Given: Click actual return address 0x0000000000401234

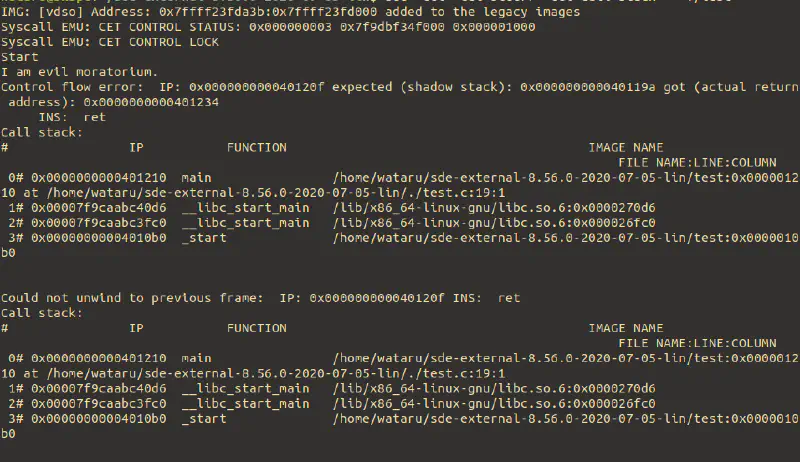Looking at the screenshot, I should click(x=151, y=102).
